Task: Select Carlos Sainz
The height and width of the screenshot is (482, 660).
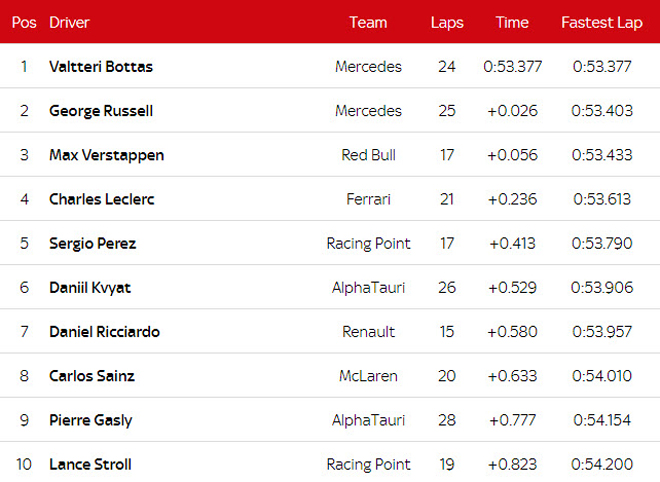Action: 92,376
